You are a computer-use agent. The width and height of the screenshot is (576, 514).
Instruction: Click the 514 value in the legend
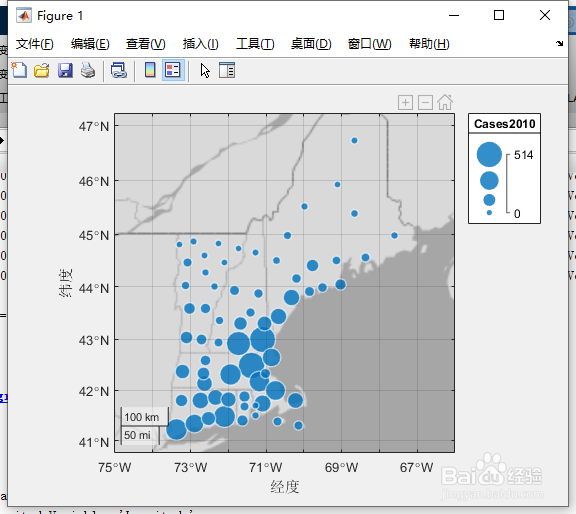523,155
